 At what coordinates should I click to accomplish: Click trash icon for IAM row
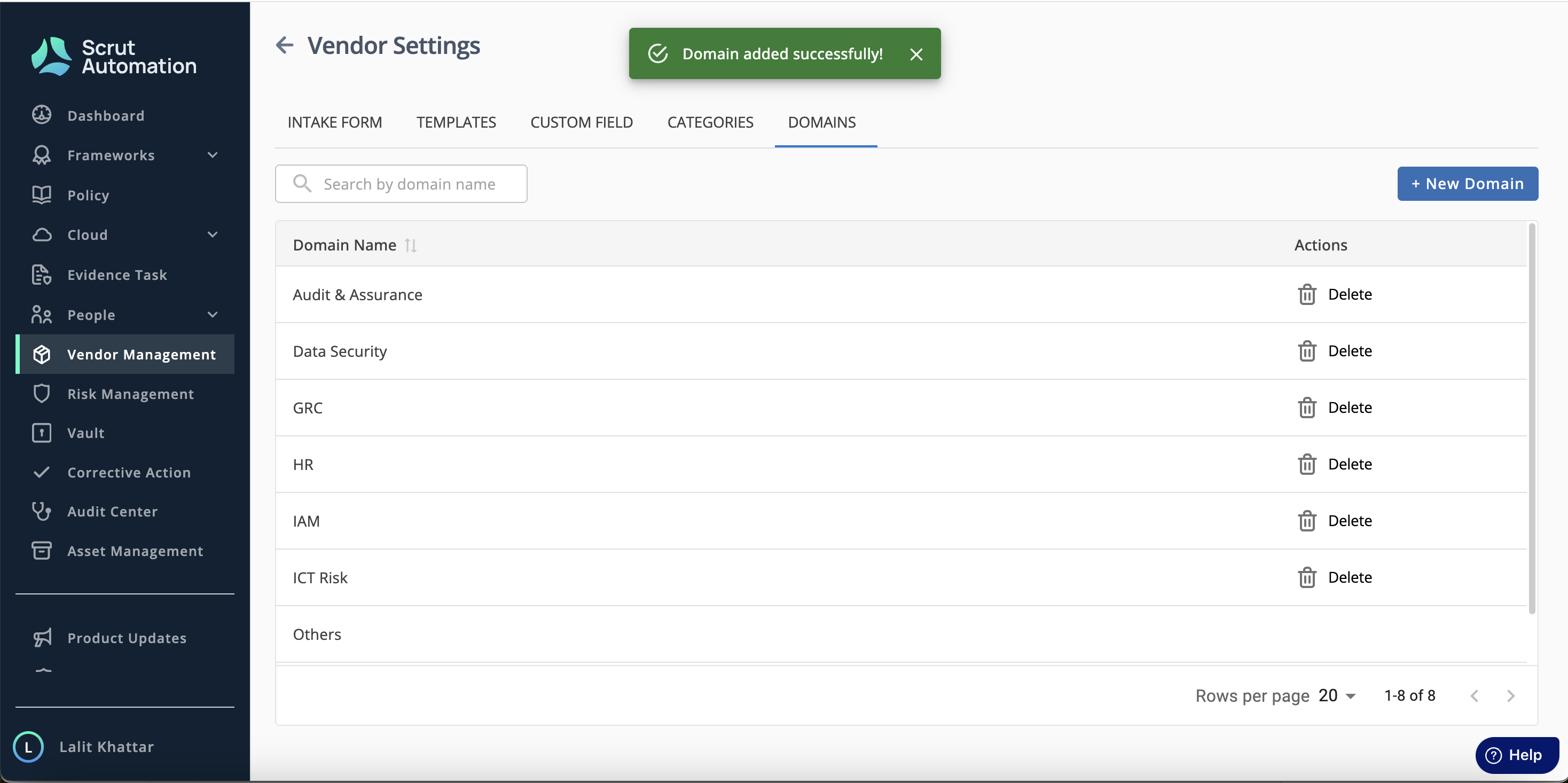(1307, 521)
